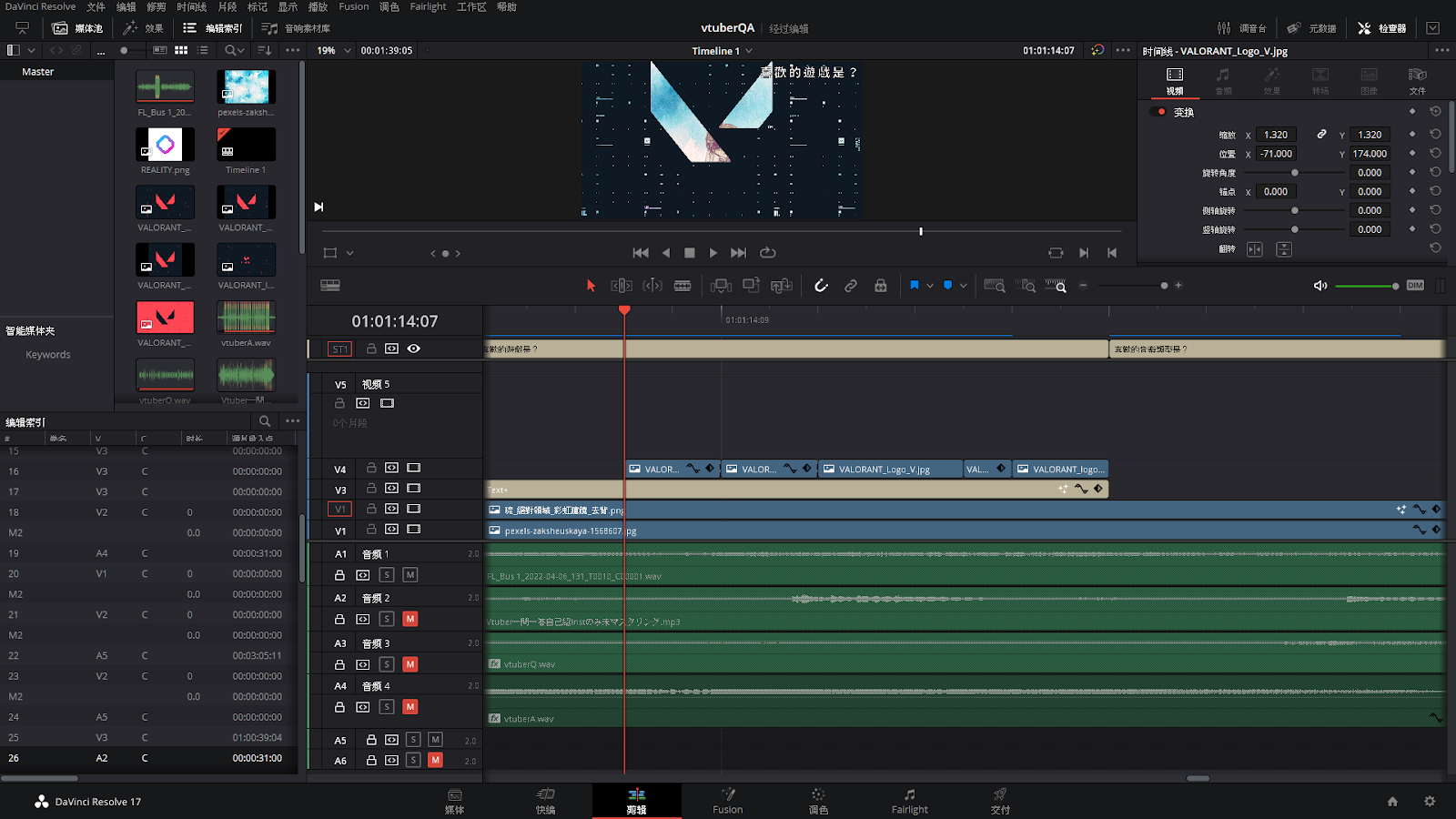Add a blue marker to timeline
Image resolution: width=1456 pixels, height=819 pixels.
tap(947, 286)
